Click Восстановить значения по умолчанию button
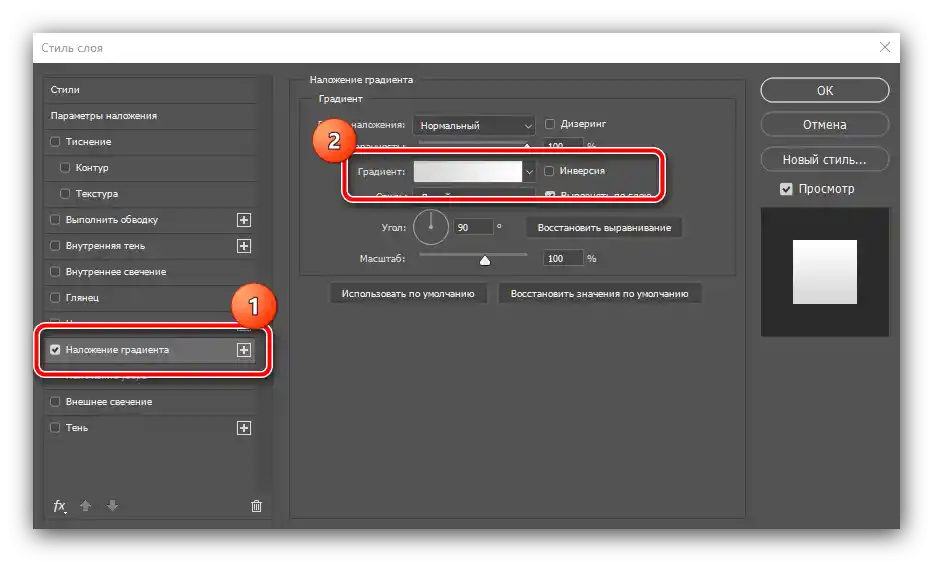 point(599,294)
